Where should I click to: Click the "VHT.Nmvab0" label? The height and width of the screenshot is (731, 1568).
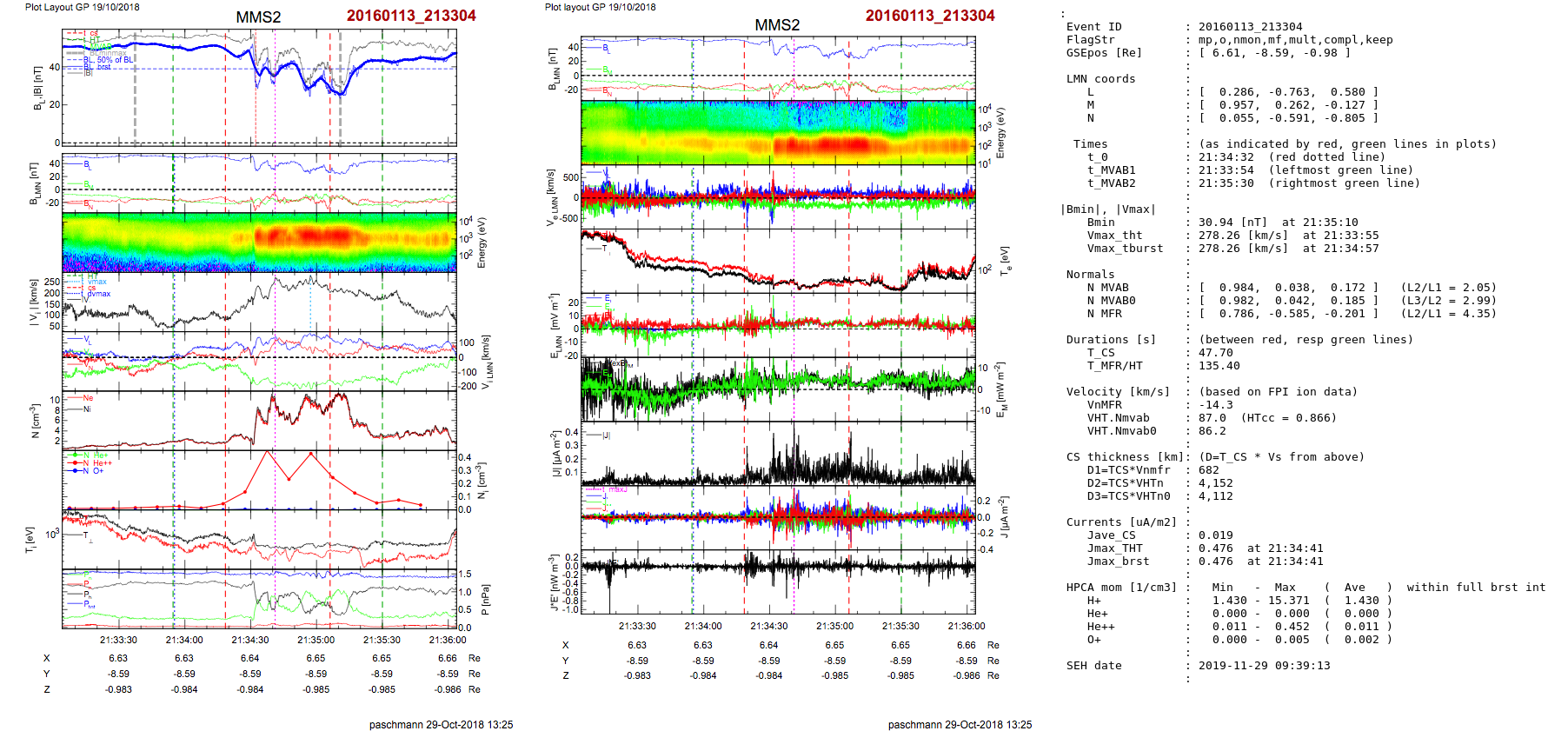click(1121, 431)
